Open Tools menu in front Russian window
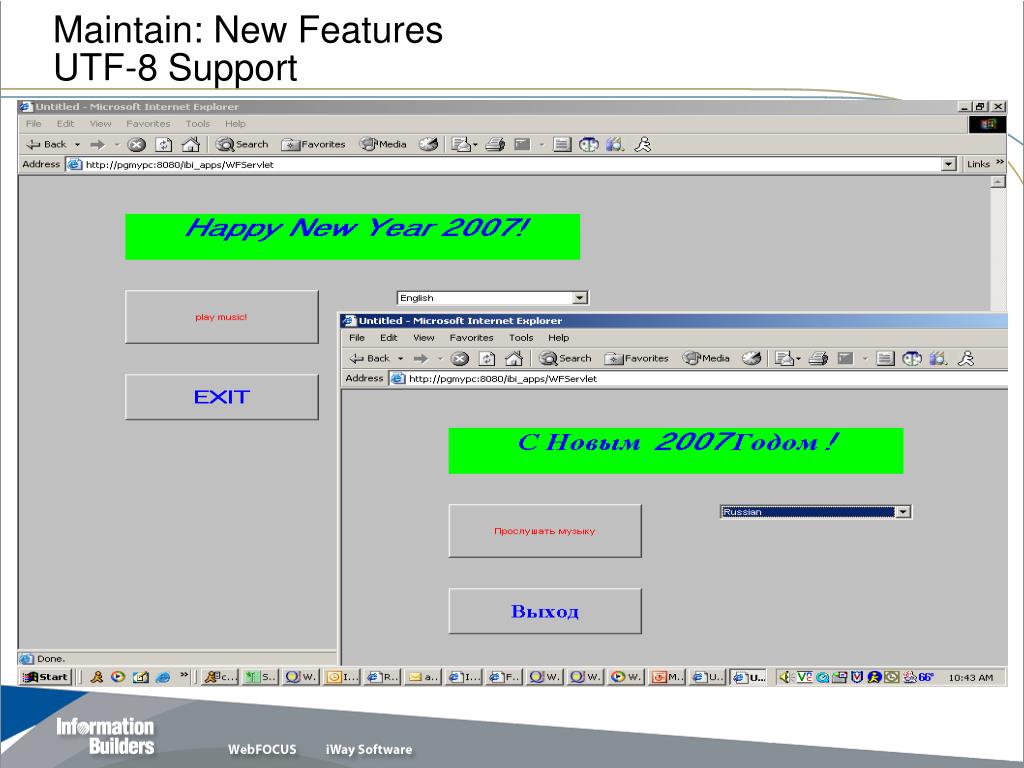Viewport: 1024px width, 768px height. coord(520,338)
